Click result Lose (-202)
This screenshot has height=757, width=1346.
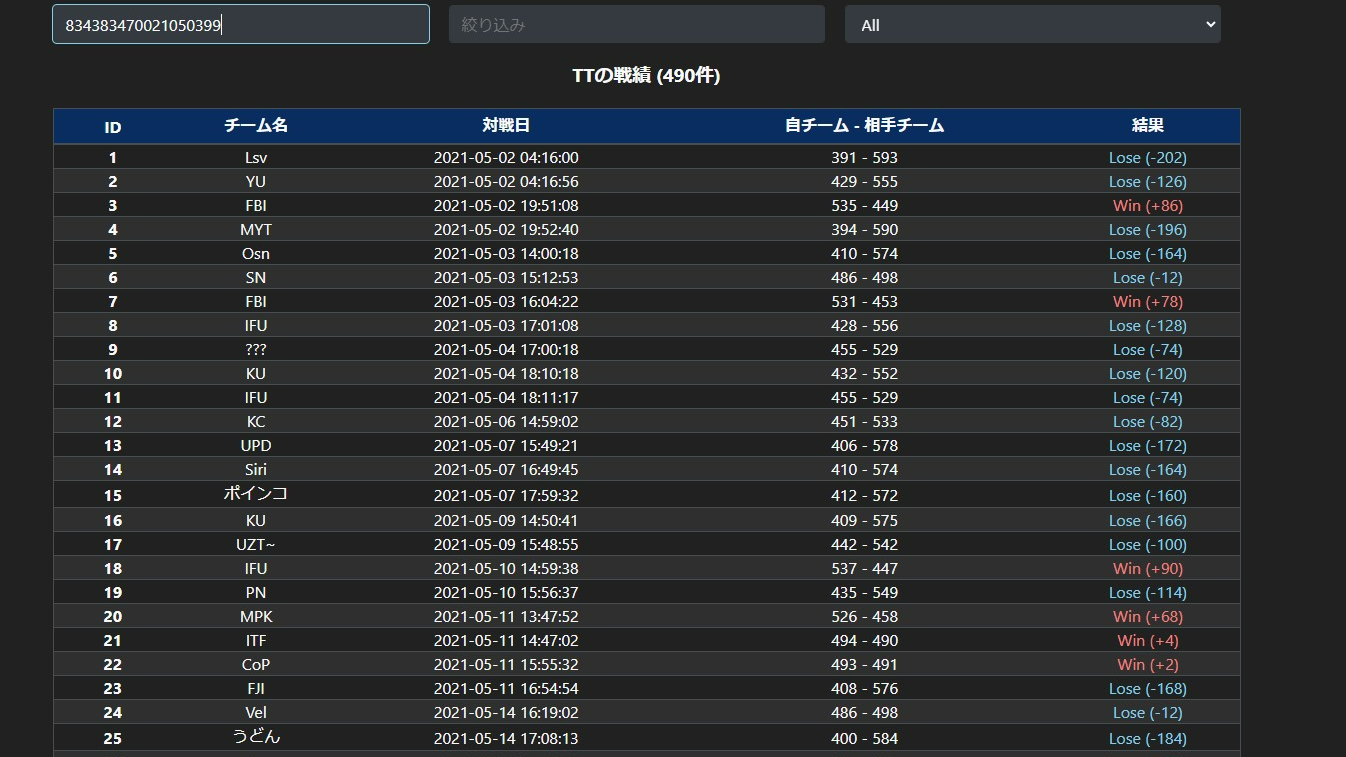coord(1148,157)
